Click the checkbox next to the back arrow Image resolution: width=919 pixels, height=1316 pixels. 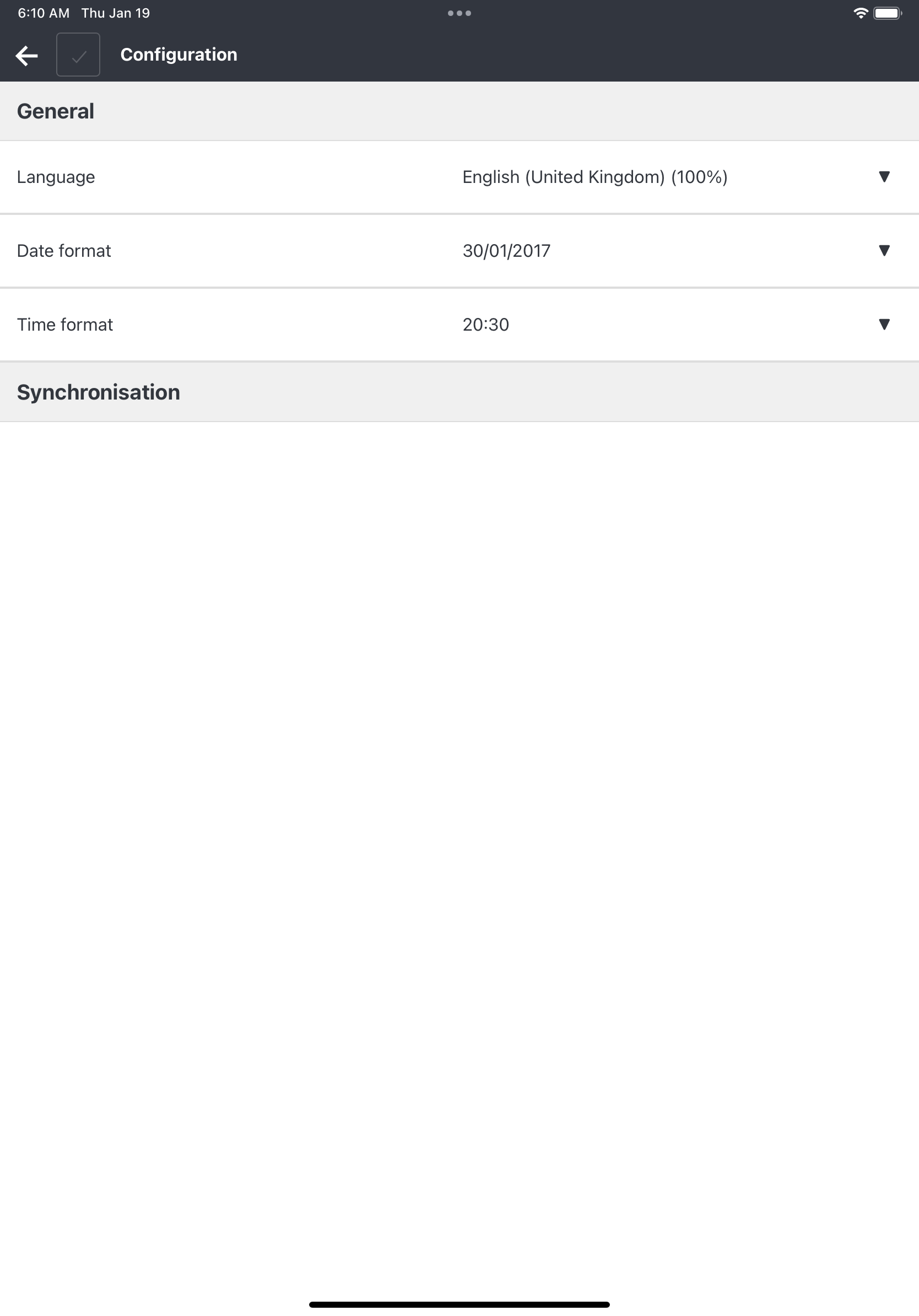78,55
